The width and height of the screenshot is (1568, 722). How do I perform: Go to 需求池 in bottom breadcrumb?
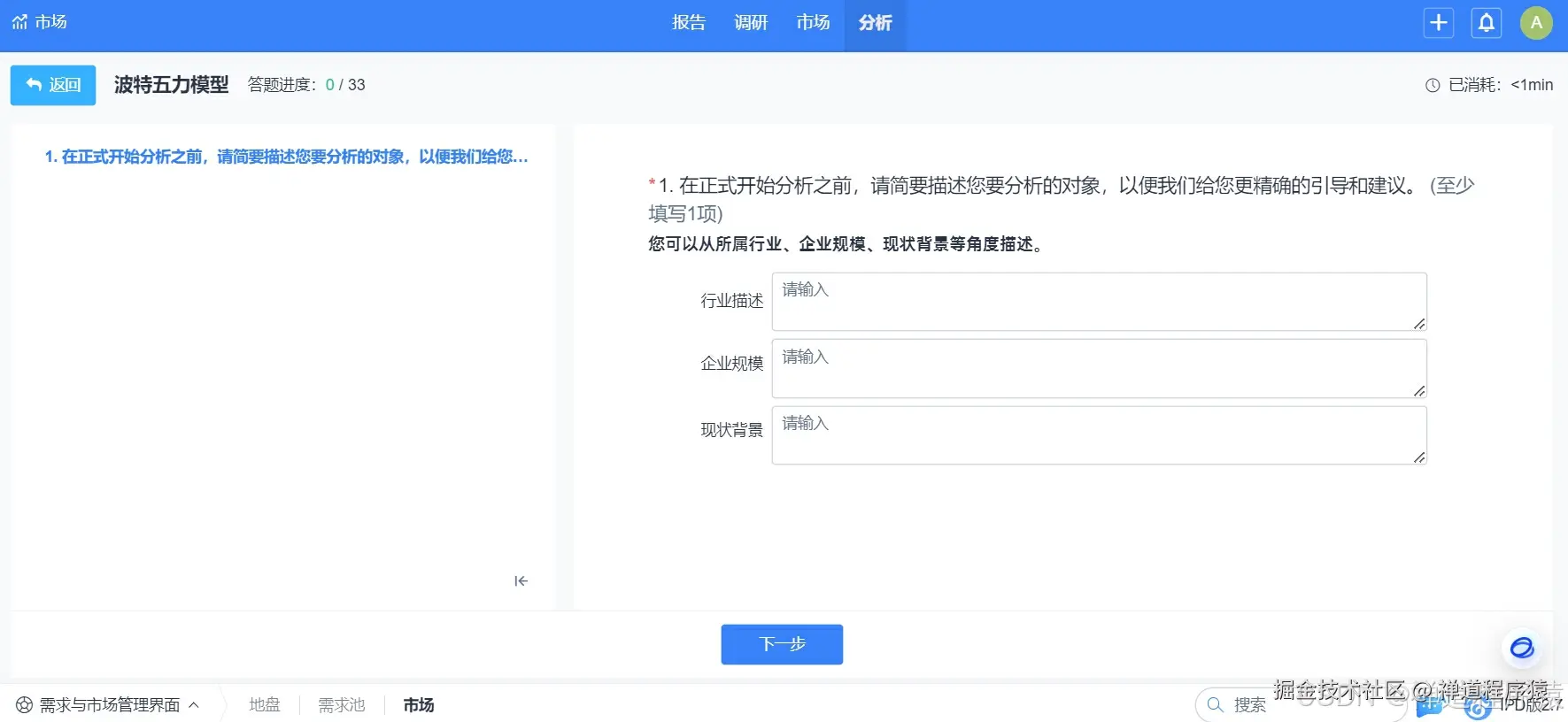342,705
